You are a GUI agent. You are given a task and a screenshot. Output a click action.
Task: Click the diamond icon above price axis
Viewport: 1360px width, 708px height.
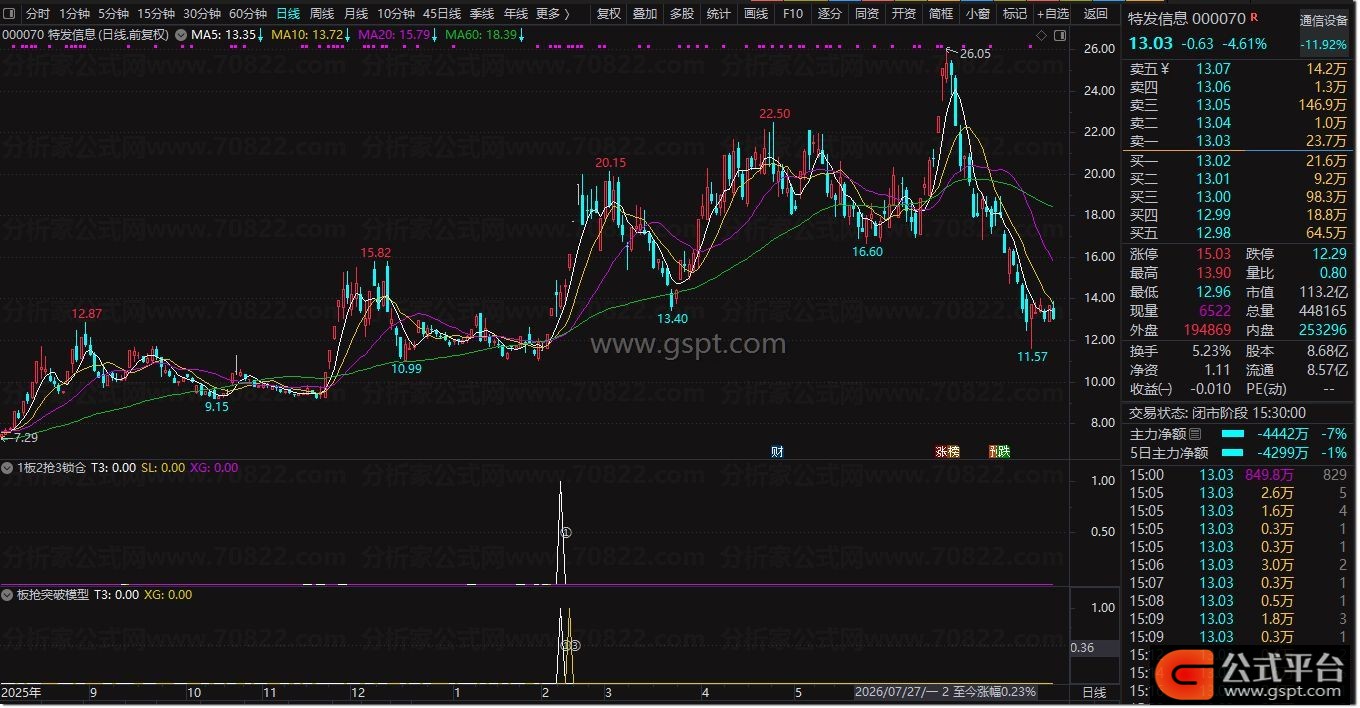[1041, 35]
